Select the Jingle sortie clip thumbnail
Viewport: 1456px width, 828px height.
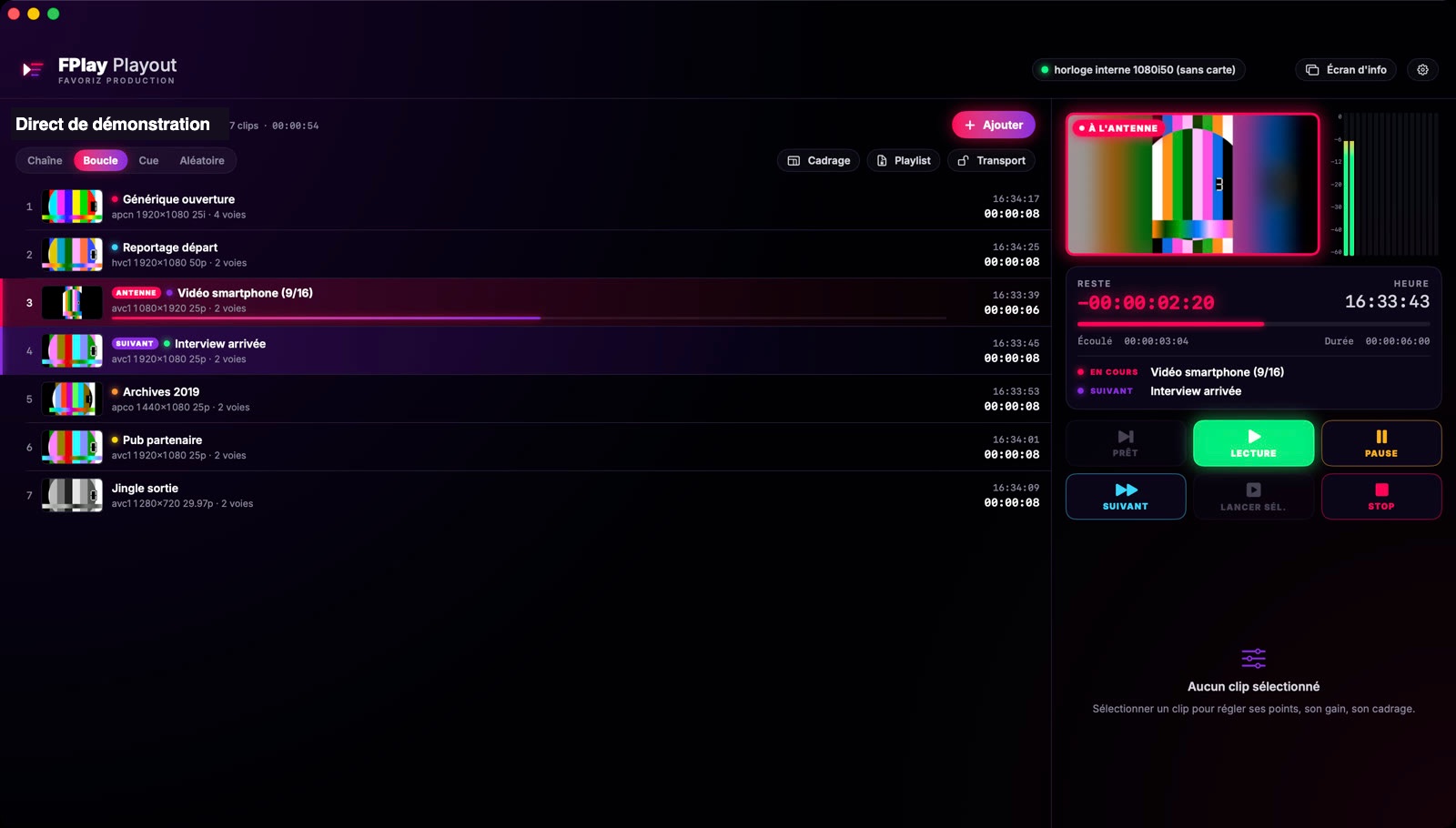point(72,495)
